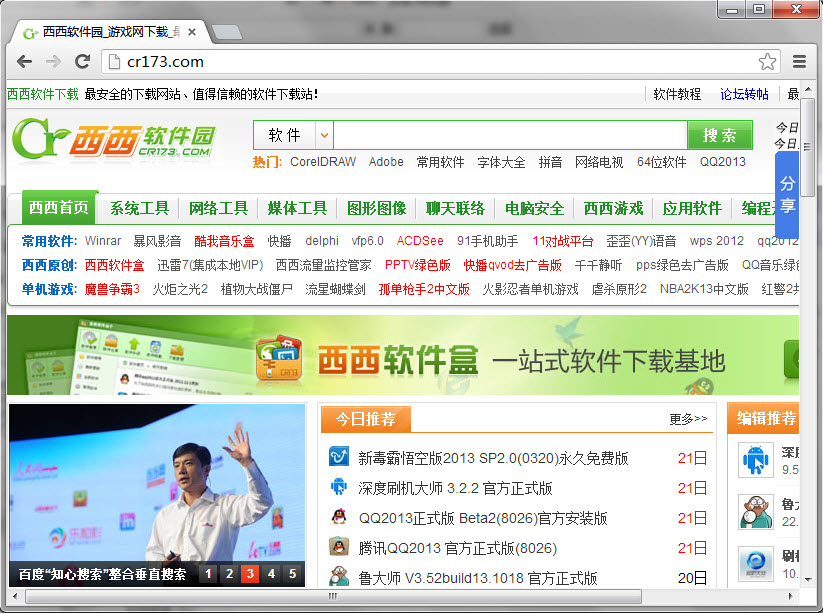Go back with the browser back arrow

[24, 62]
